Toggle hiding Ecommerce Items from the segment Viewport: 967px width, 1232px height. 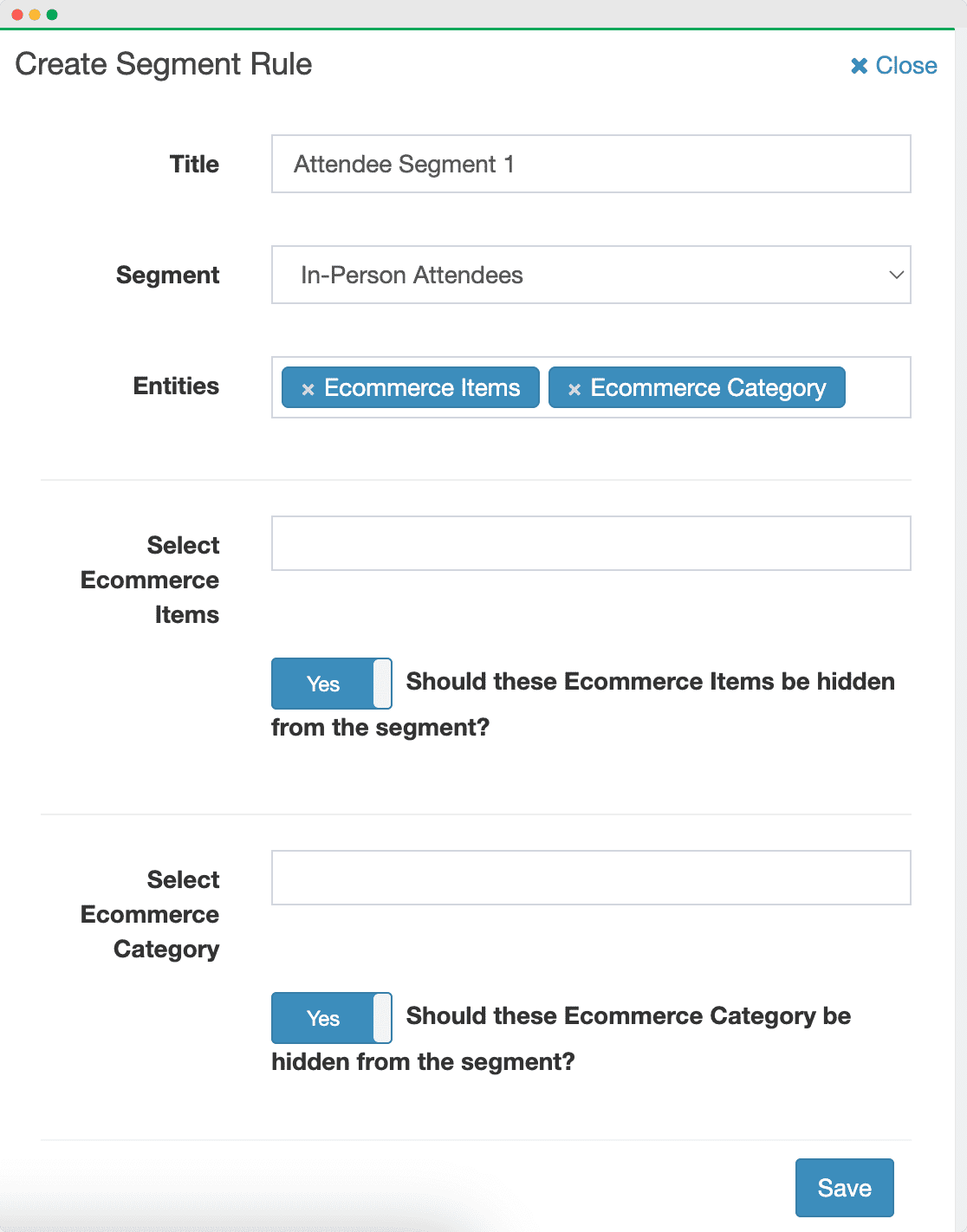point(332,684)
